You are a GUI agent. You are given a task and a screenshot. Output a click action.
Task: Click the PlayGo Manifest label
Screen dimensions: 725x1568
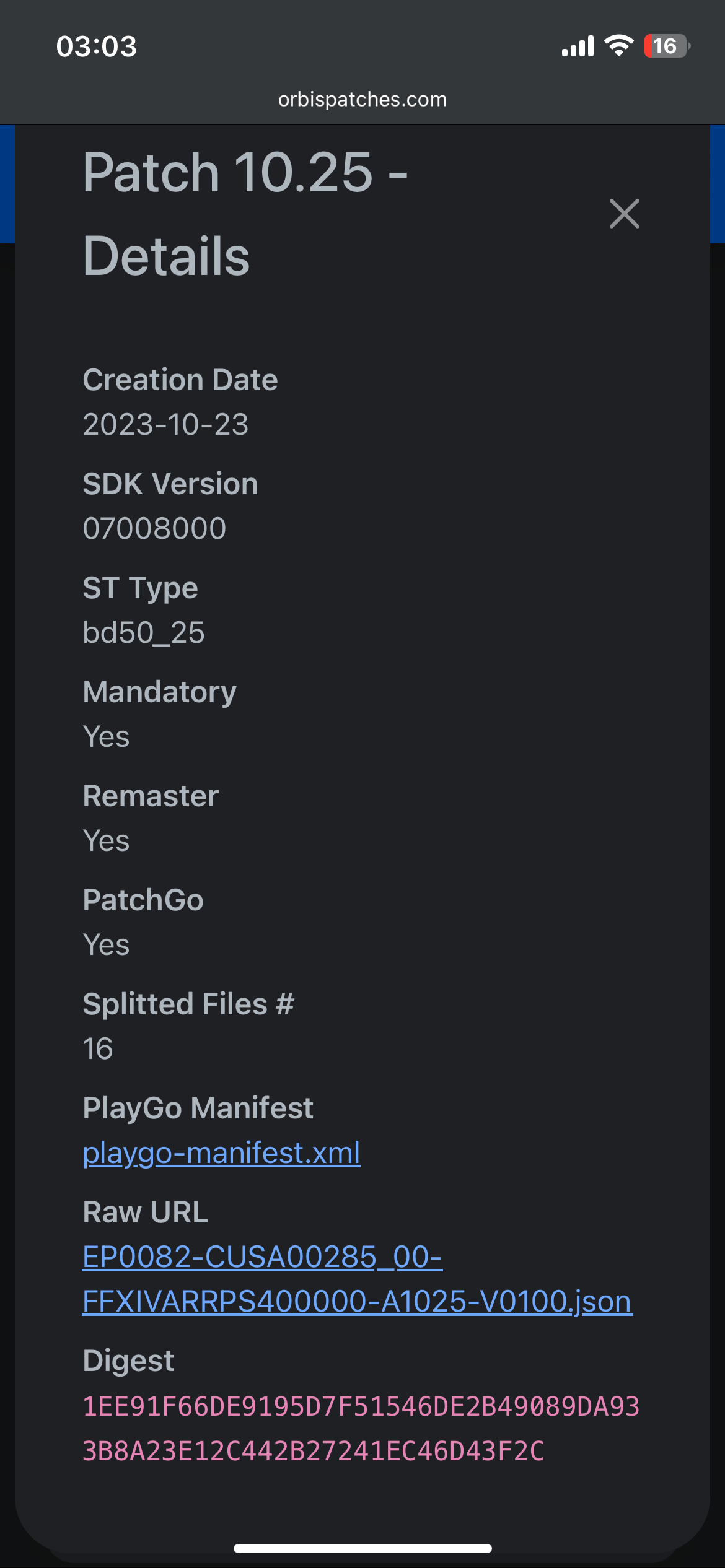click(x=198, y=1108)
